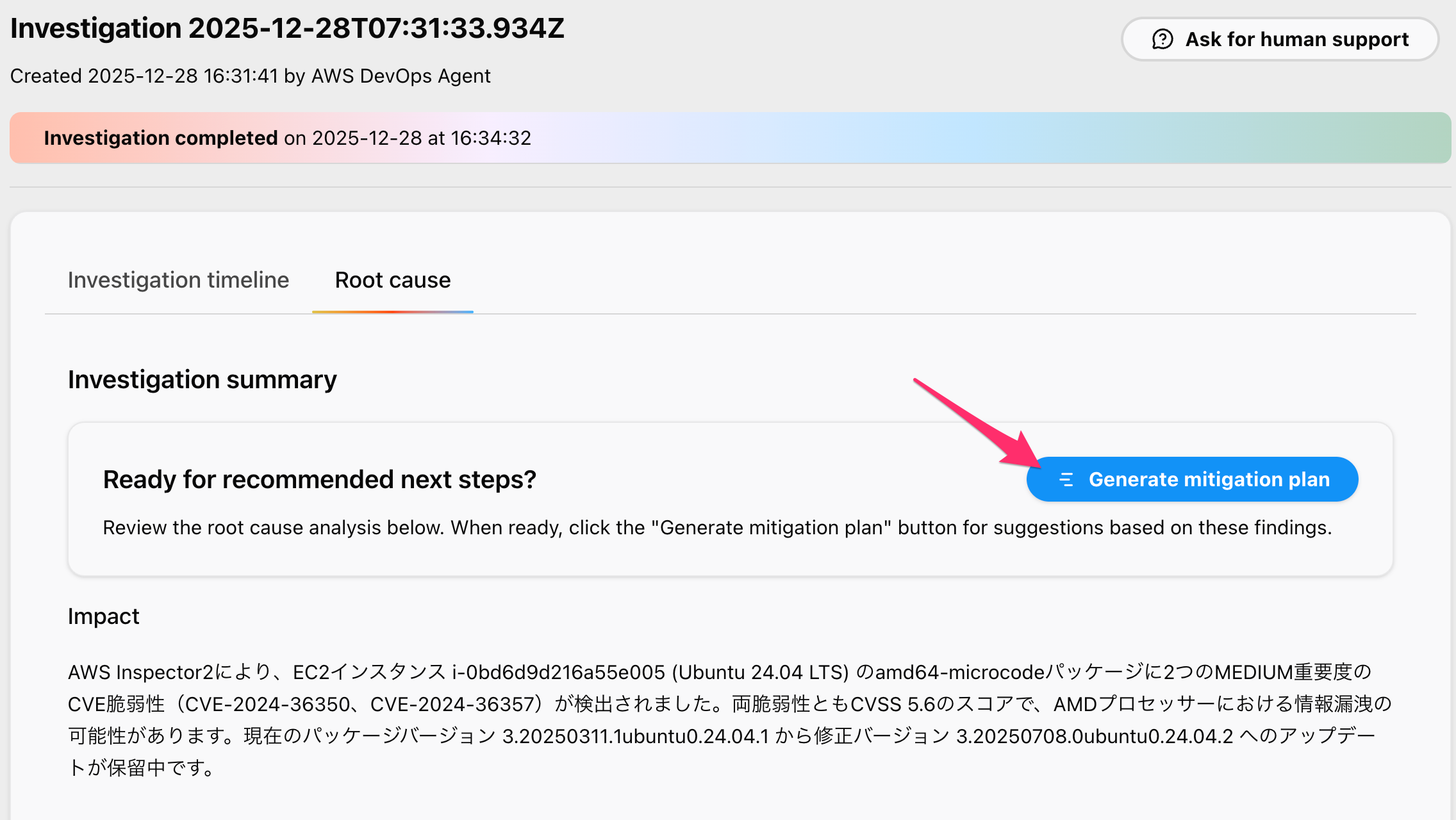Click the Investigation summary heading
Viewport: 1456px width, 820px height.
coord(202,379)
